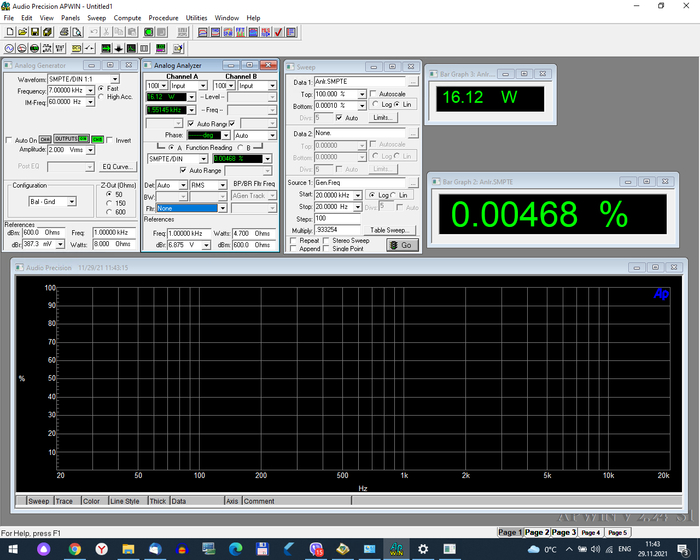Open the Analog Generator panel icon
The width and height of the screenshot is (700, 560).
[9, 47]
